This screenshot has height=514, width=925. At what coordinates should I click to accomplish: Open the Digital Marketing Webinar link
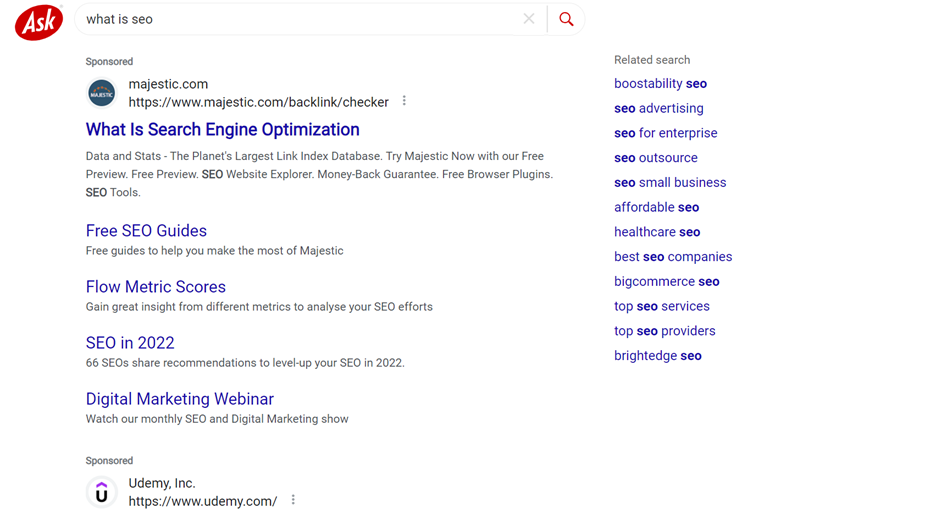point(180,399)
